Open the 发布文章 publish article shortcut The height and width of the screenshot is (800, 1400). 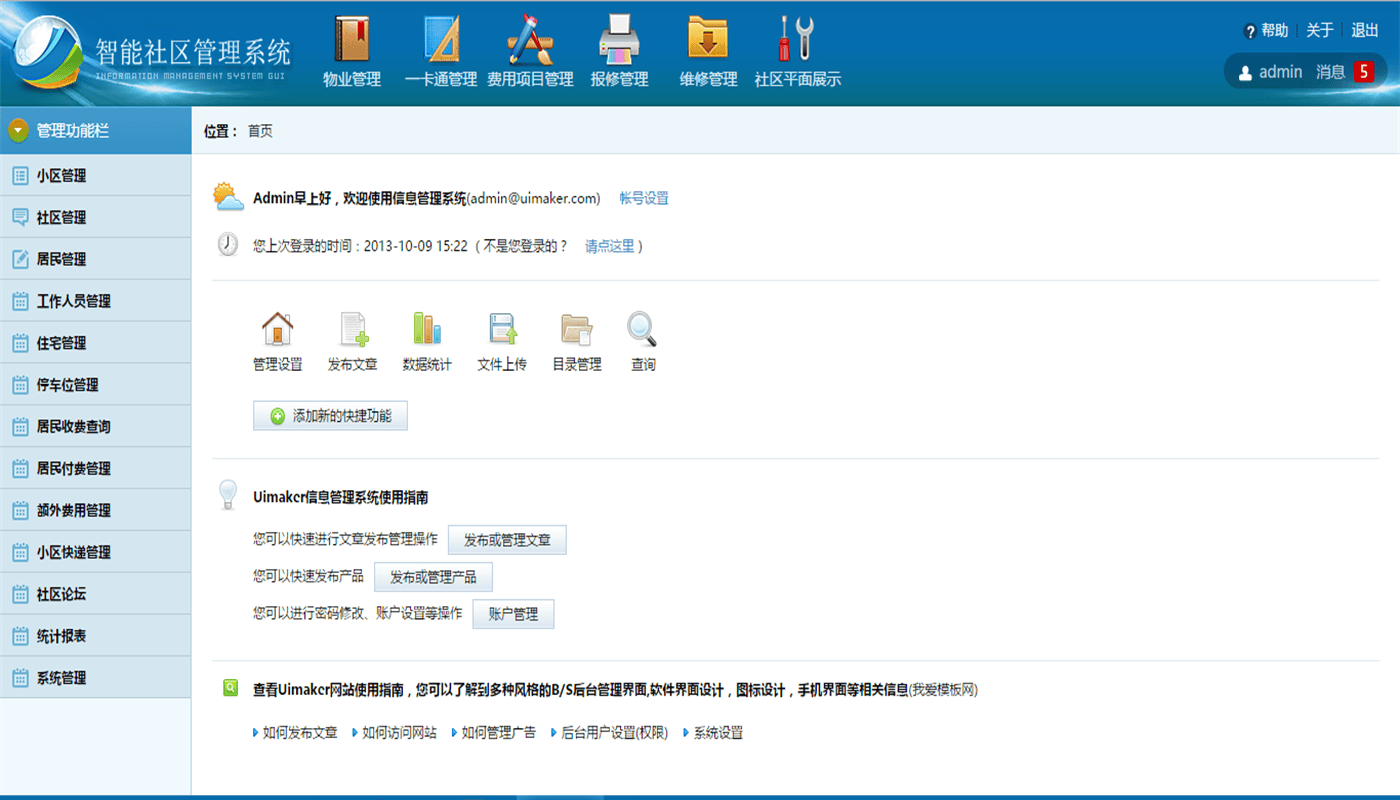click(x=352, y=329)
